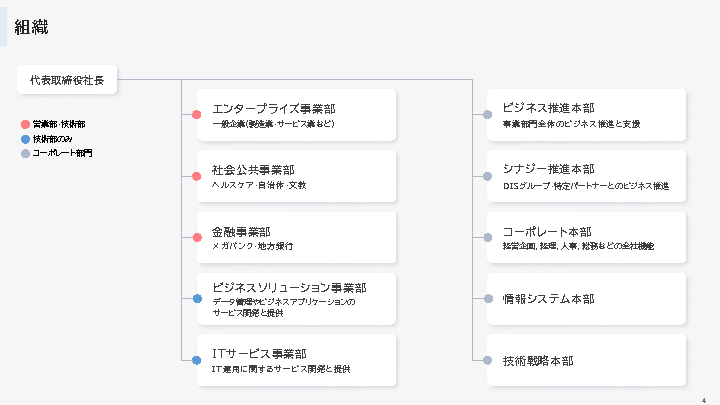Click the gray dot beside 技術戦略本部
The width and height of the screenshot is (720, 405).
click(487, 359)
